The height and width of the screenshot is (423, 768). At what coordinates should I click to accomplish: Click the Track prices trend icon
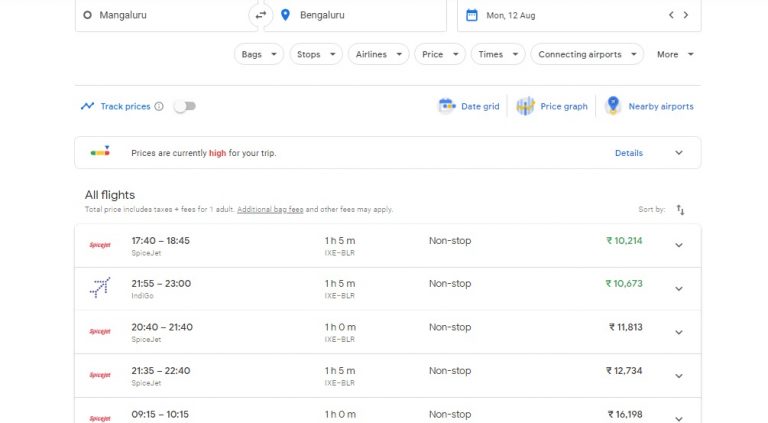tap(87, 106)
